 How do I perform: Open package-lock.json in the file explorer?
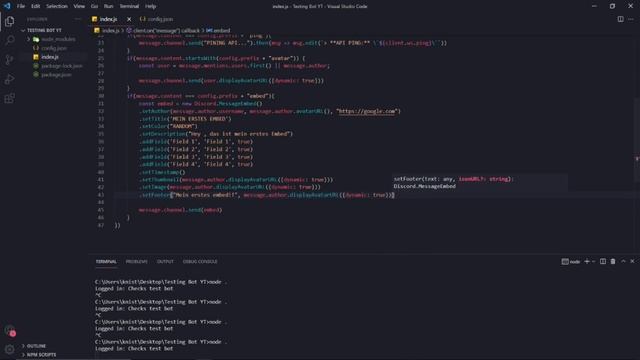click(62, 66)
